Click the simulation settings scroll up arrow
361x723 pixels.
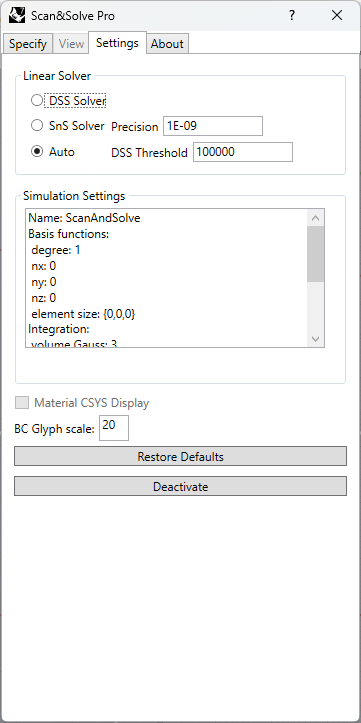pos(315,218)
